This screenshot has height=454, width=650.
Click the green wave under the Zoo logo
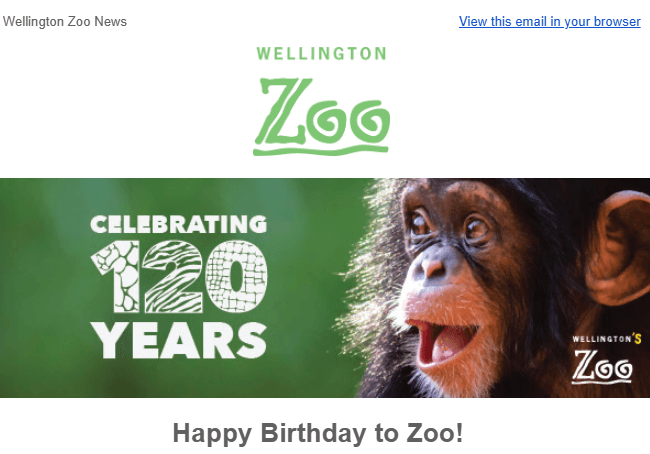coord(321,149)
